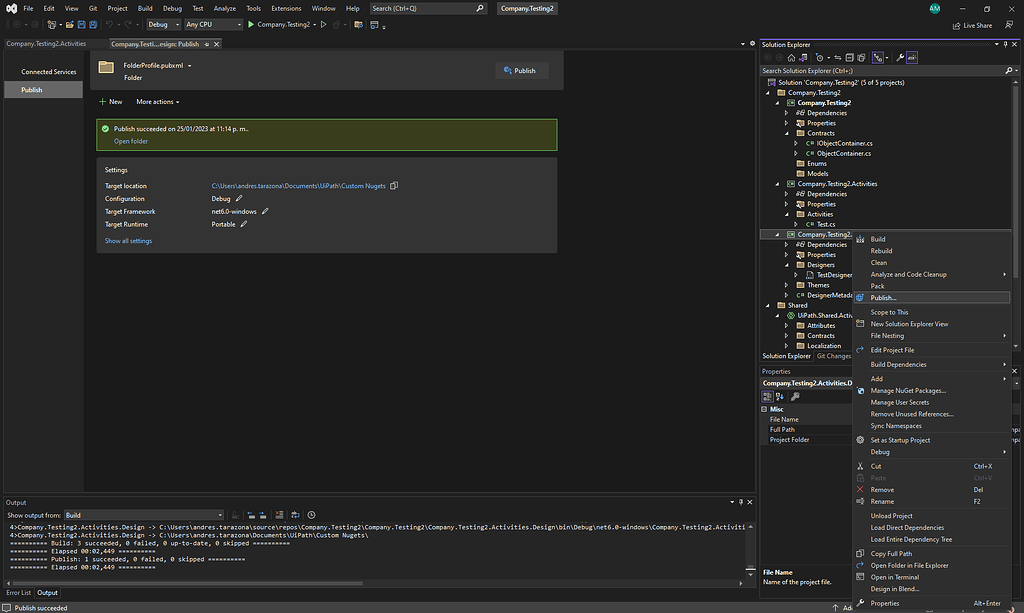The width and height of the screenshot is (1024, 613).
Task: Click the Solution Explorer Home icon
Action: 790,58
